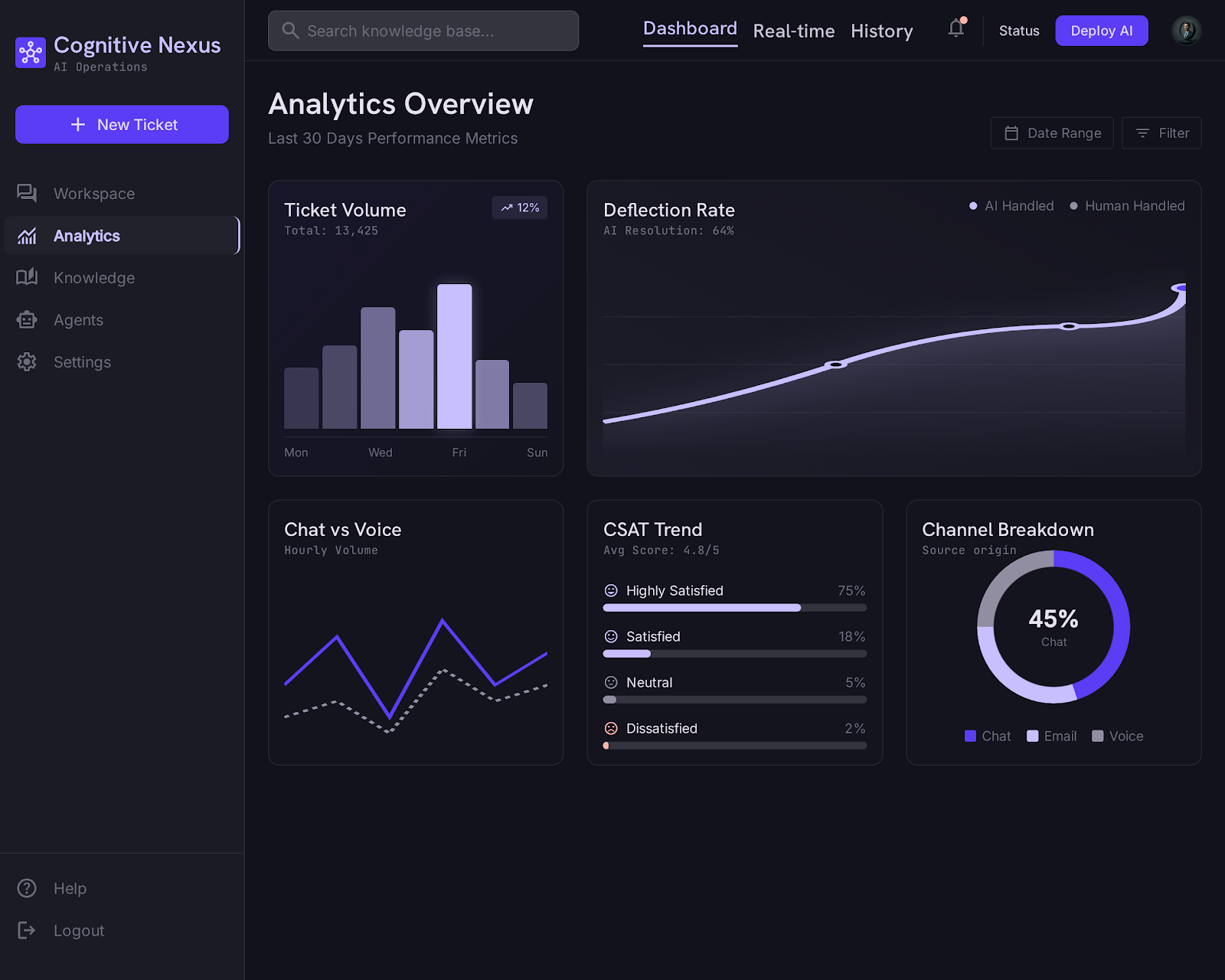Toggle the Email legend in Channel Breakdown
The height and width of the screenshot is (980, 1225).
(x=1051, y=736)
